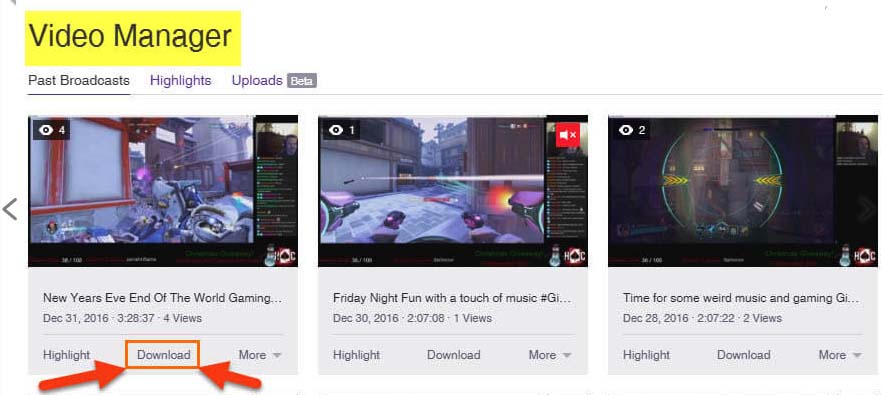
Task: Expand More menu for Dec 28 broadcast
Action: 840,355
